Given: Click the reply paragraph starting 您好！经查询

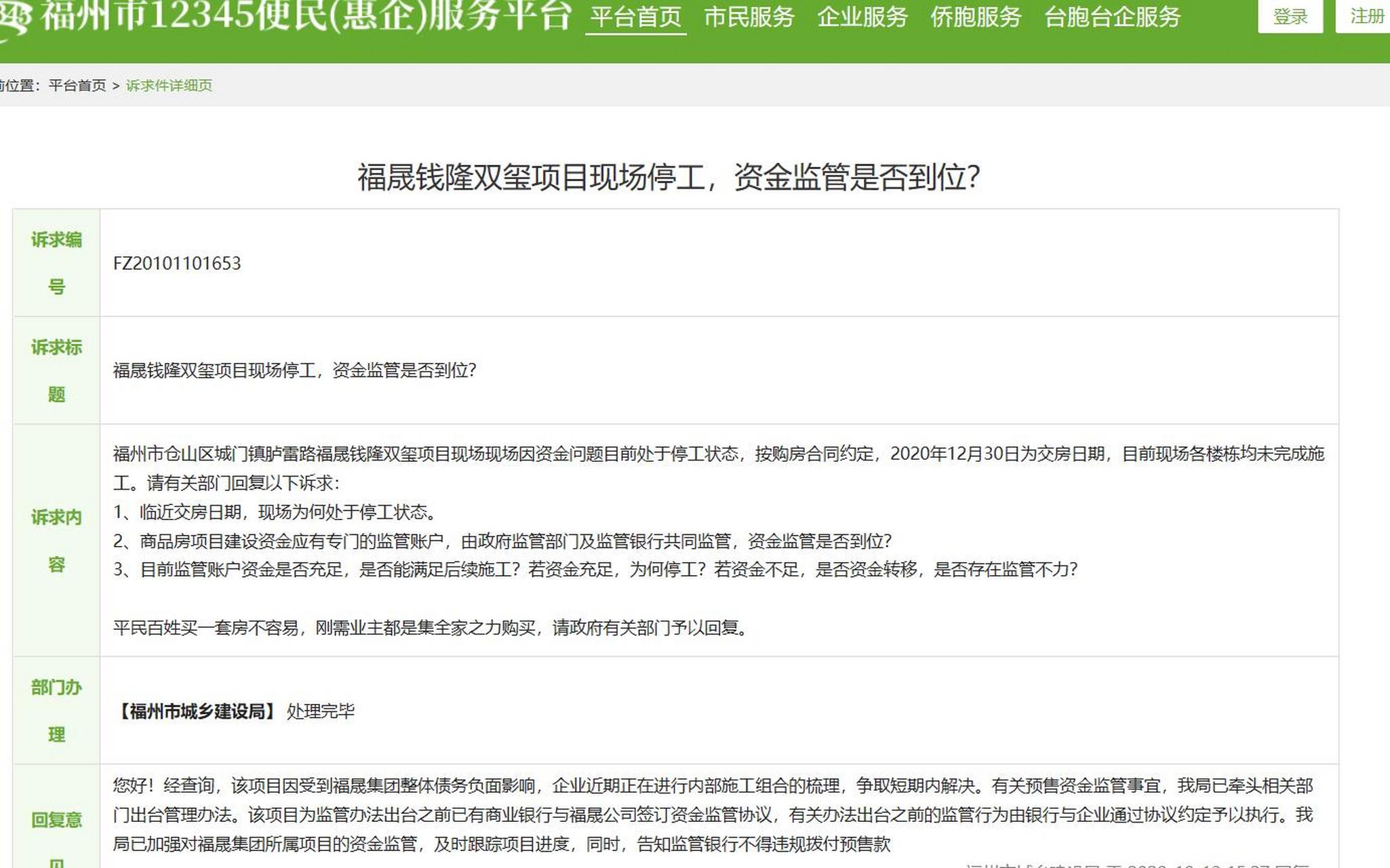Looking at the screenshot, I should [x=713, y=815].
